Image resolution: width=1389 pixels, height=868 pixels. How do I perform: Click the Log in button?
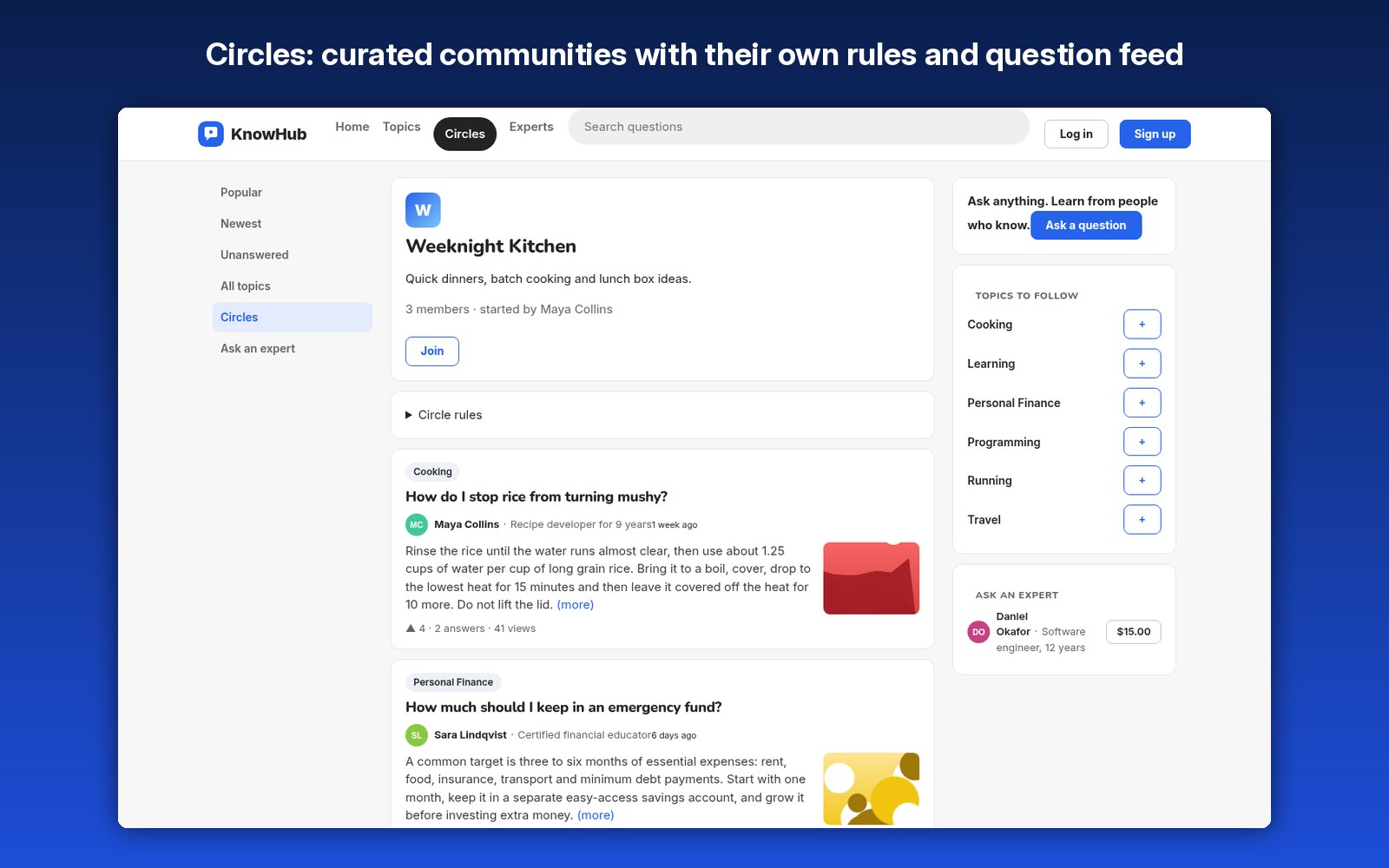1076,134
